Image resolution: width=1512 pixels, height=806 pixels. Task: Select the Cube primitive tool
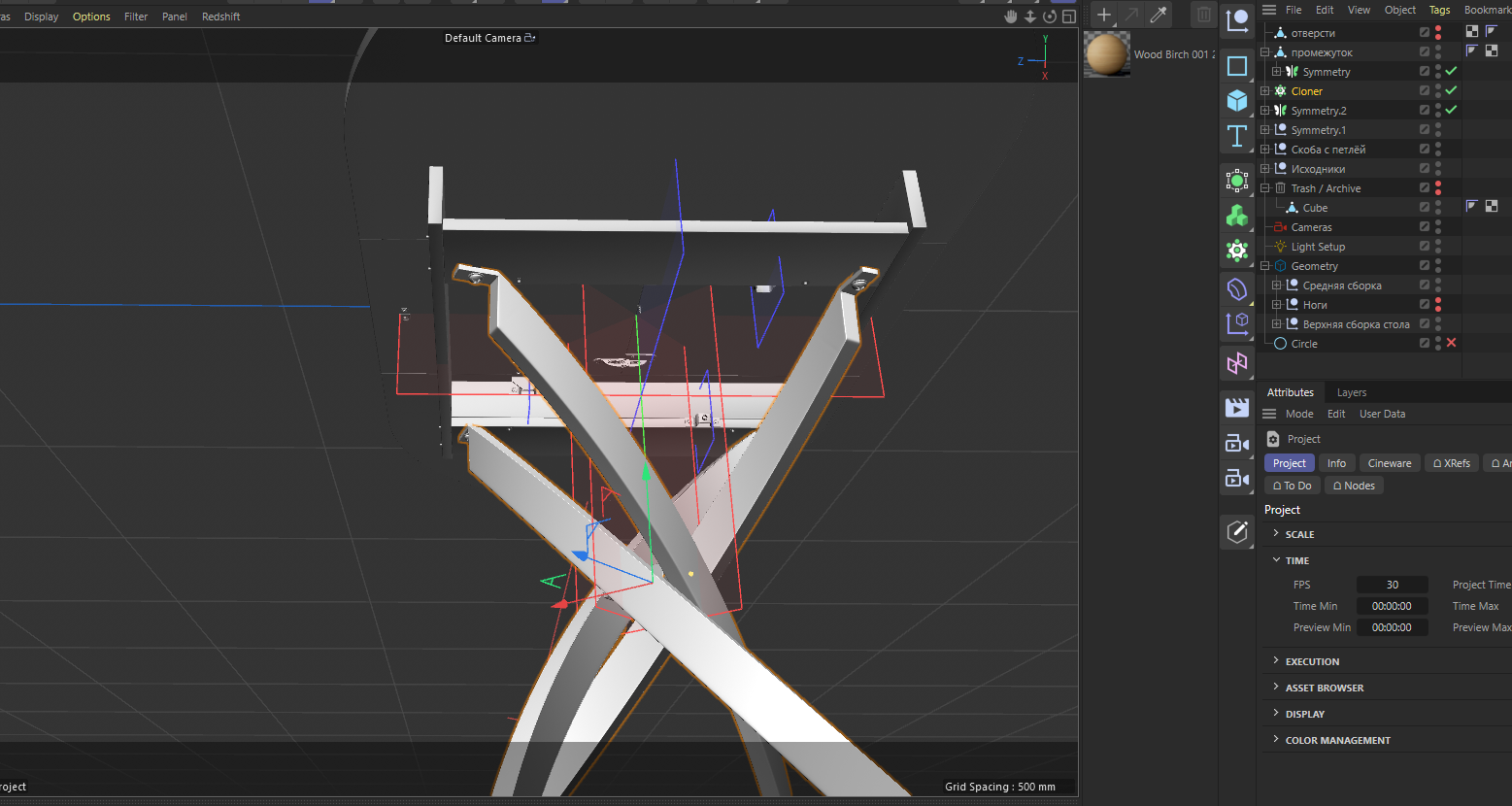[1237, 101]
